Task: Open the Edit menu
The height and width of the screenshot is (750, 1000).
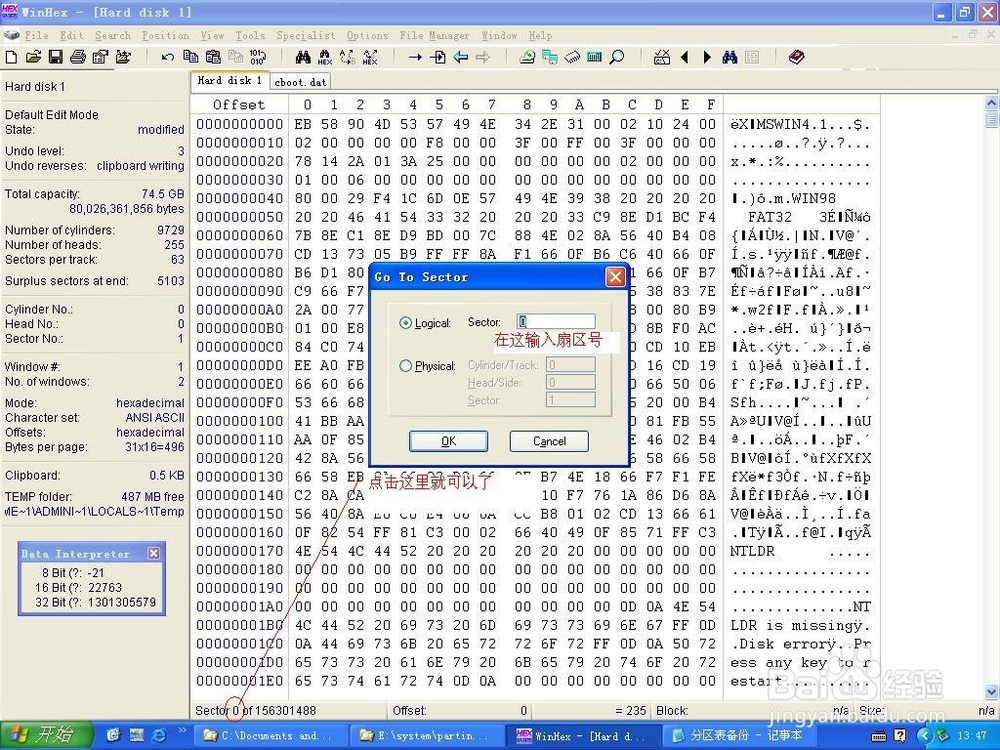Action: [x=72, y=35]
